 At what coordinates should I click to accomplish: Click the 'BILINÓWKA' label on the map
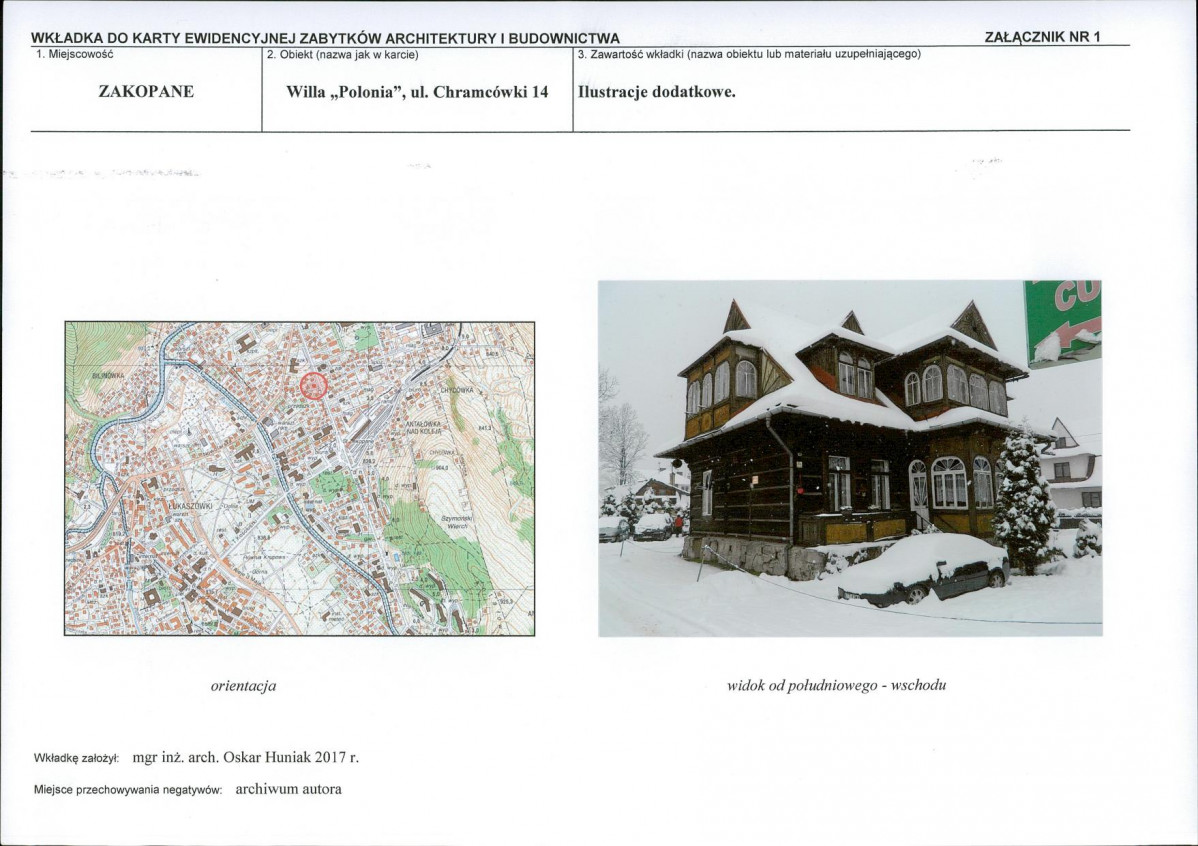point(108,376)
